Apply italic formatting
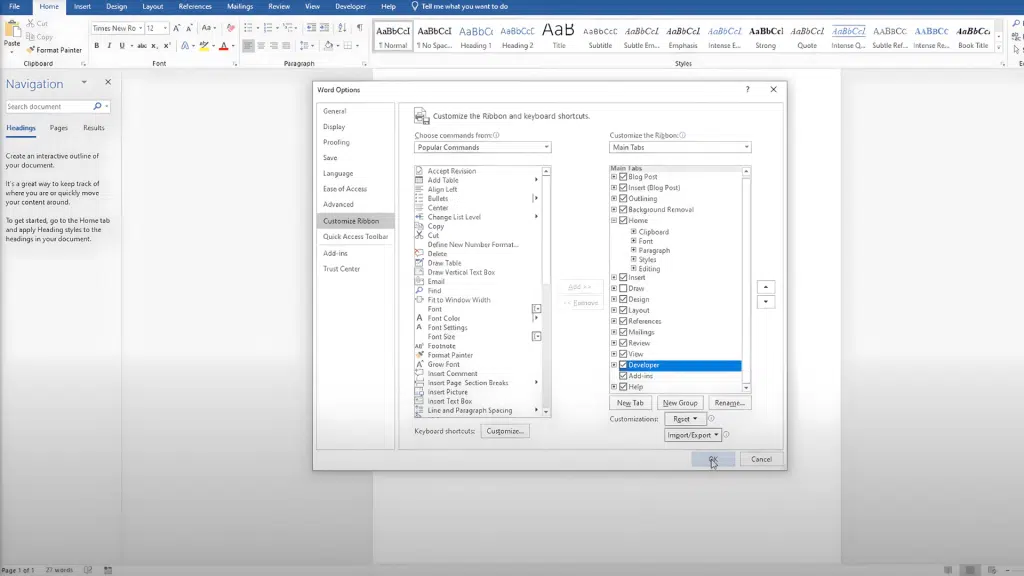Image resolution: width=1024 pixels, height=576 pixels. click(110, 45)
